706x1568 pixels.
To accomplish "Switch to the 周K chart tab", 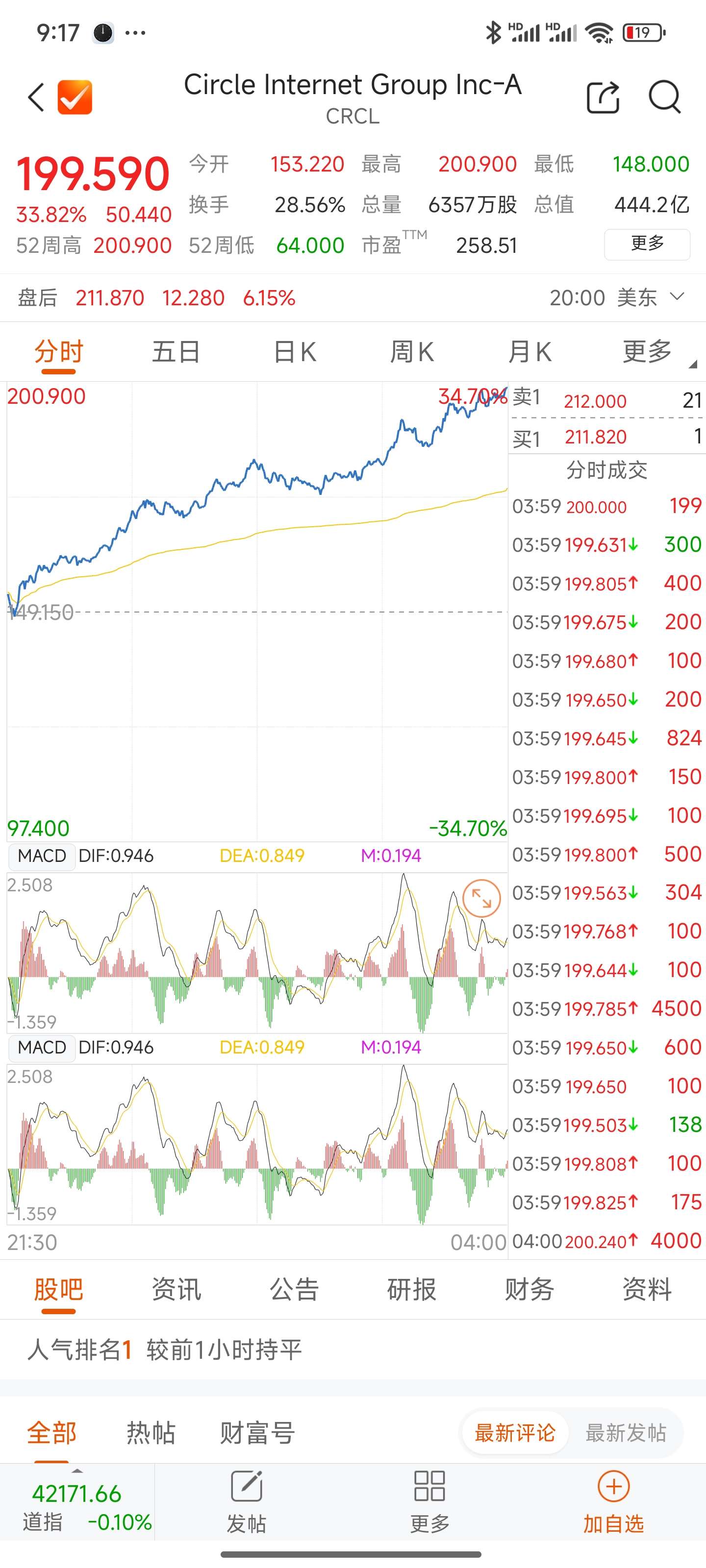I will (412, 352).
